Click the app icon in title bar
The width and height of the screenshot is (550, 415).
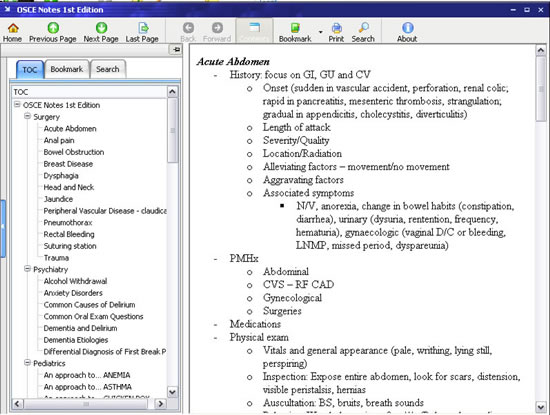coord(7,9)
